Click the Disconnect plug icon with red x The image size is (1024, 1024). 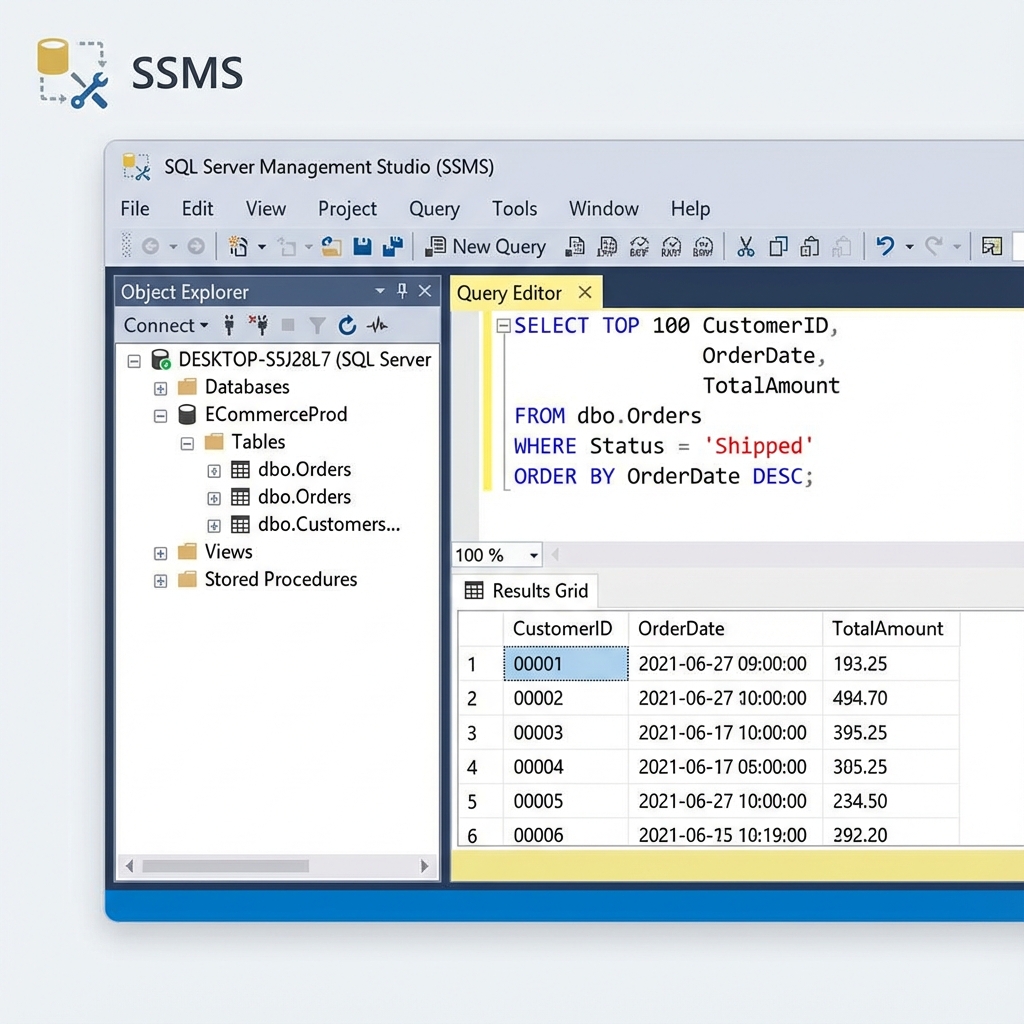[258, 325]
